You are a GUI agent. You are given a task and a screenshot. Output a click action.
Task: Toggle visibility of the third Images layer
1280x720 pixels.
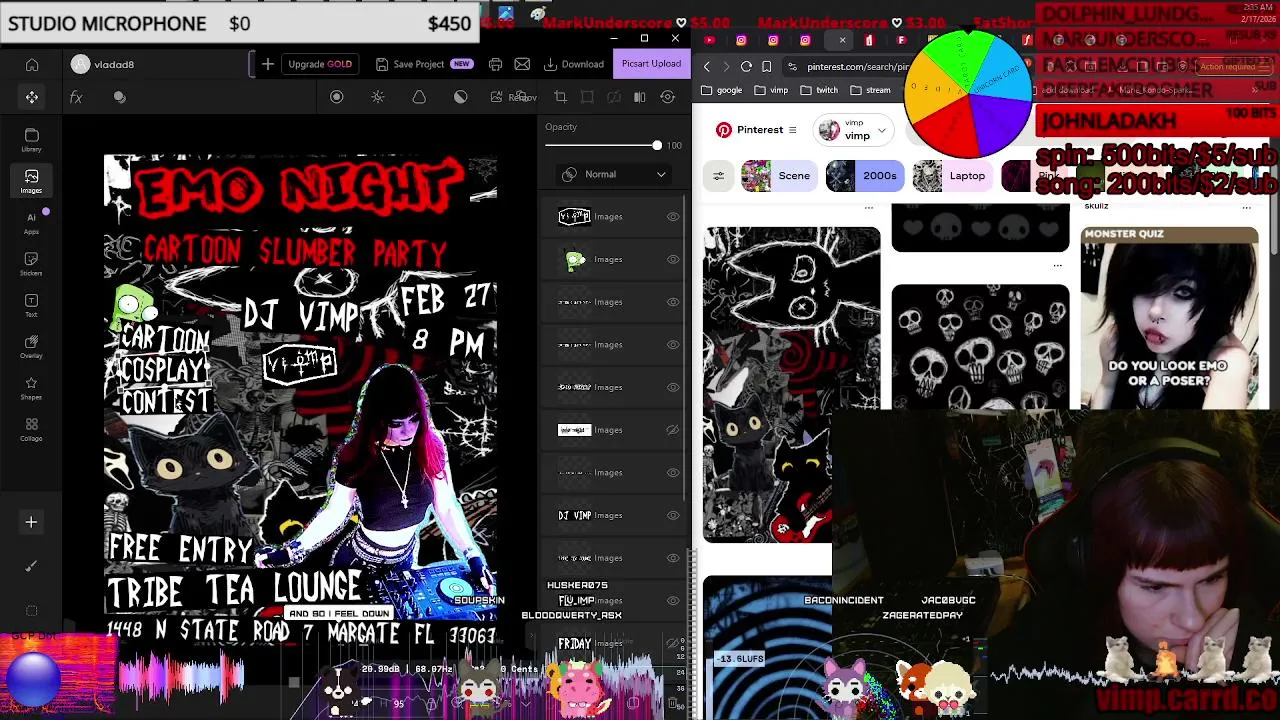673,302
